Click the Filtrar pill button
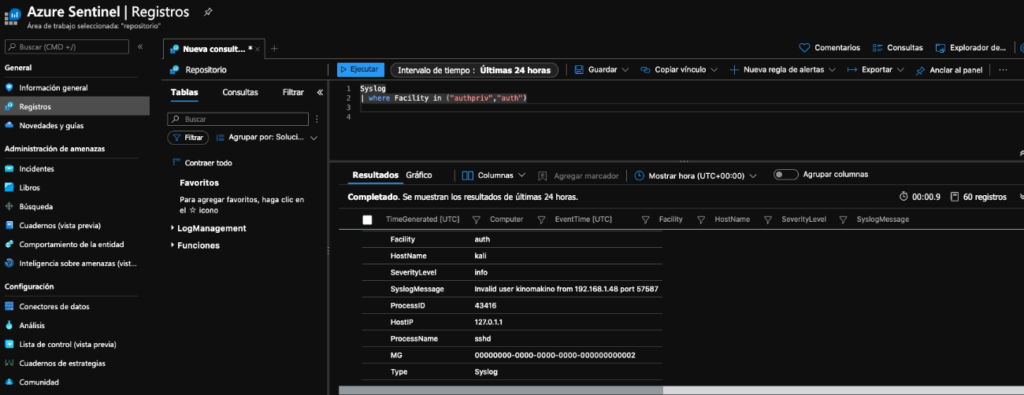The height and width of the screenshot is (395, 1024). point(188,138)
